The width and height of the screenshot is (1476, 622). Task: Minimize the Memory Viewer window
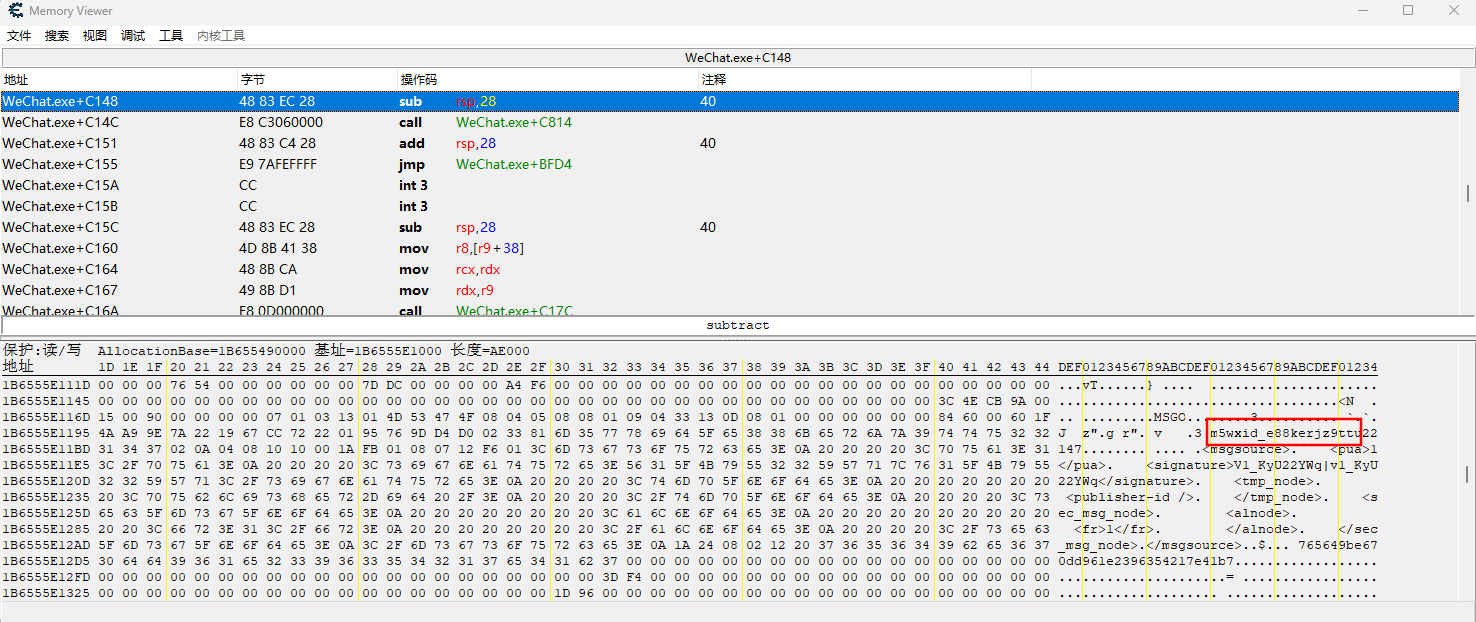[1362, 11]
